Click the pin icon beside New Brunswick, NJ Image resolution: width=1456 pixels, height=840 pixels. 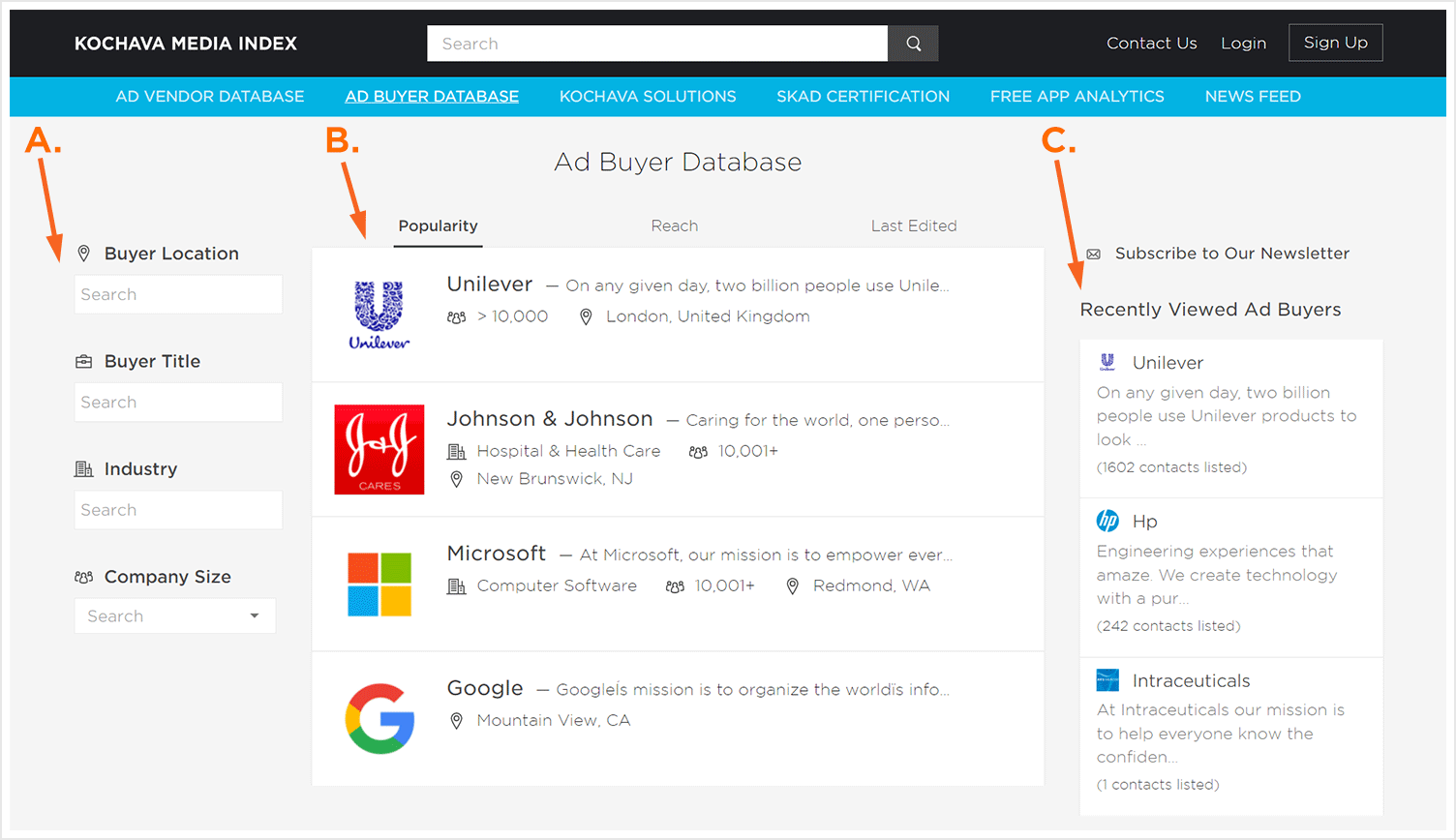[457, 479]
